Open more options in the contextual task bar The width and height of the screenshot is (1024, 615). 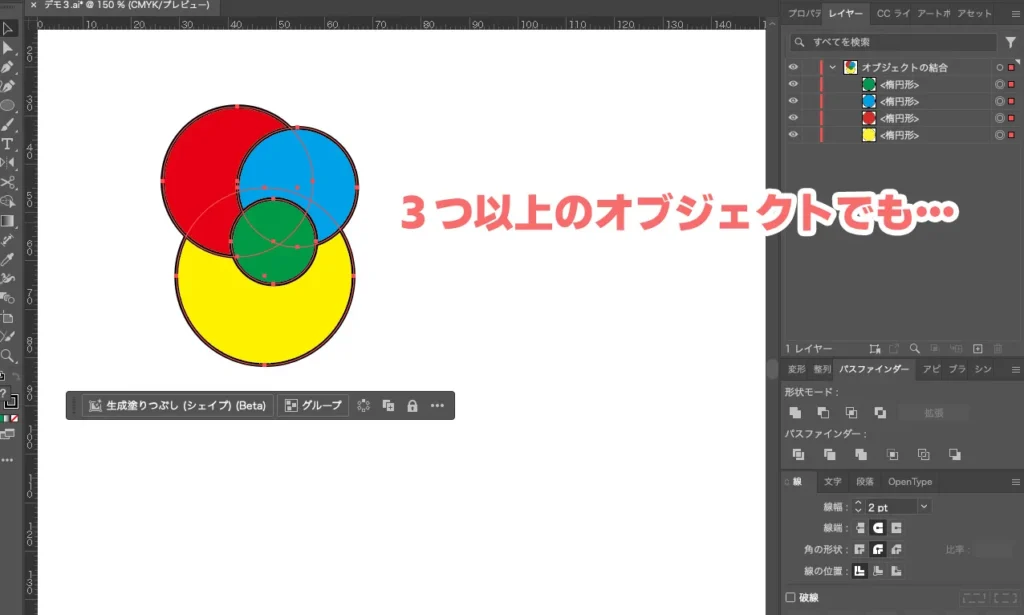click(437, 406)
